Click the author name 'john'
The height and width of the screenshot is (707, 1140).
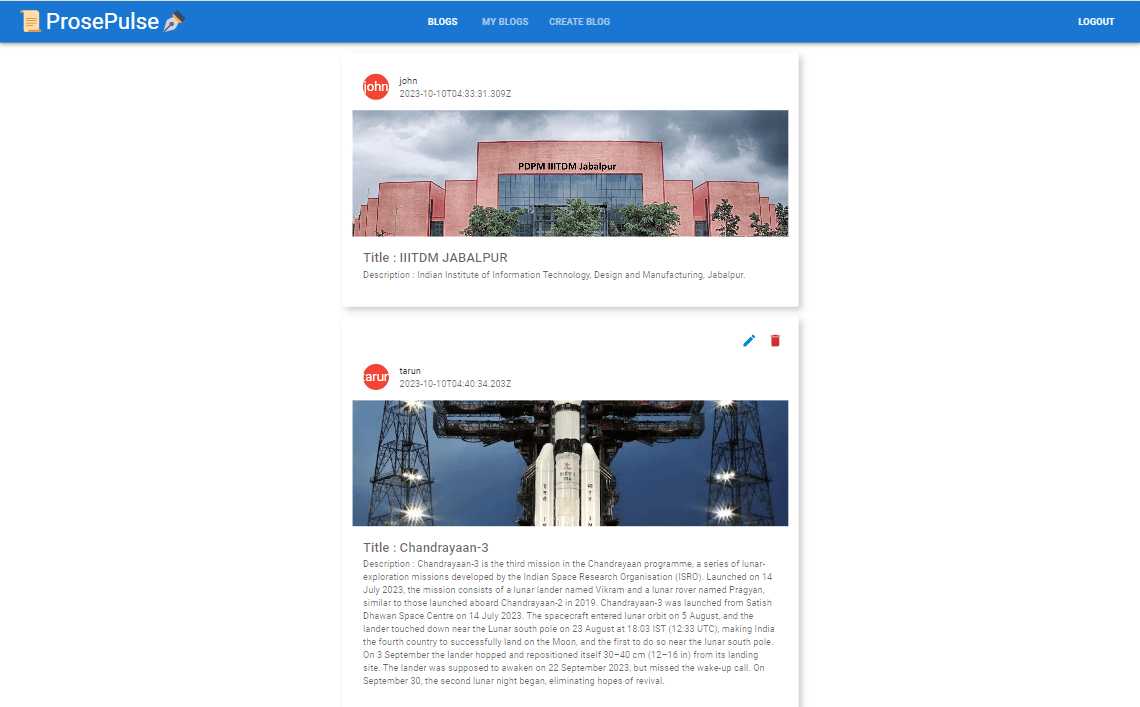408,81
